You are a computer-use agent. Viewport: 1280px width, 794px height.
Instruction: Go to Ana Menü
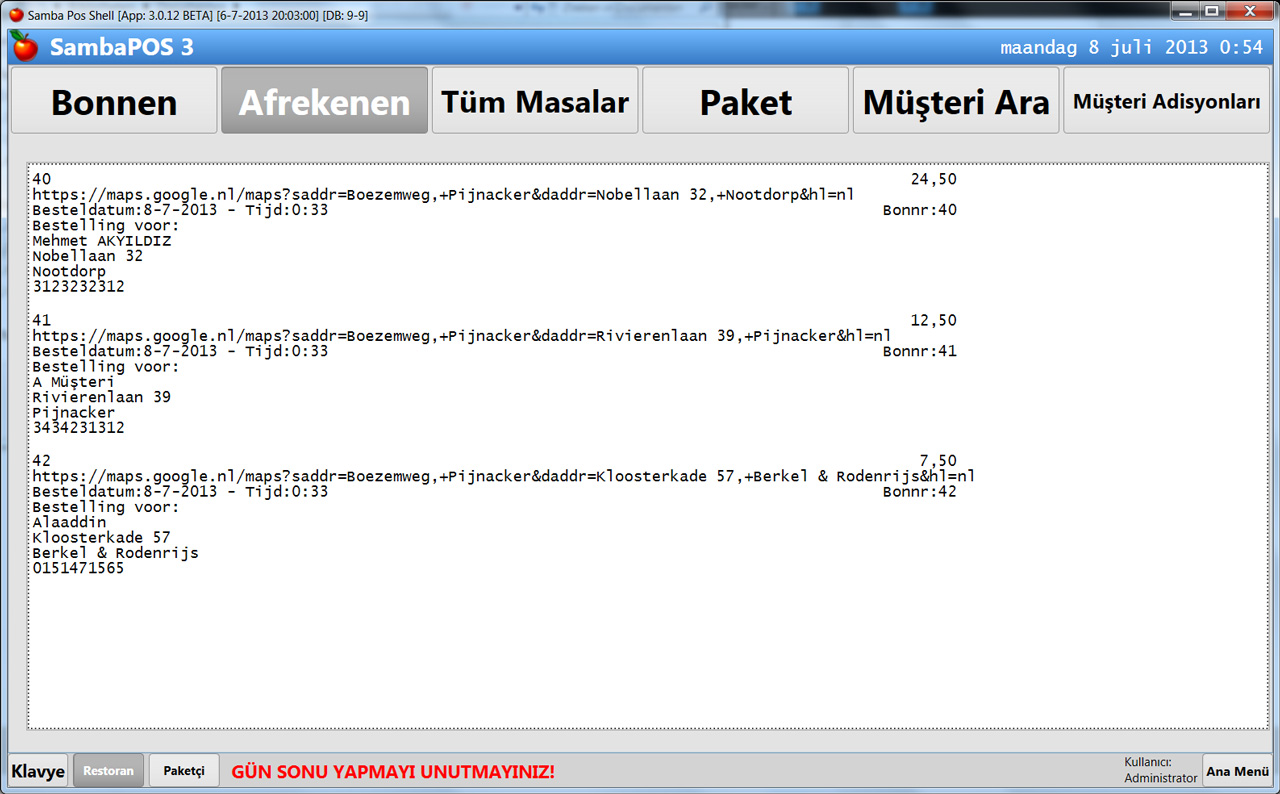tap(1237, 771)
